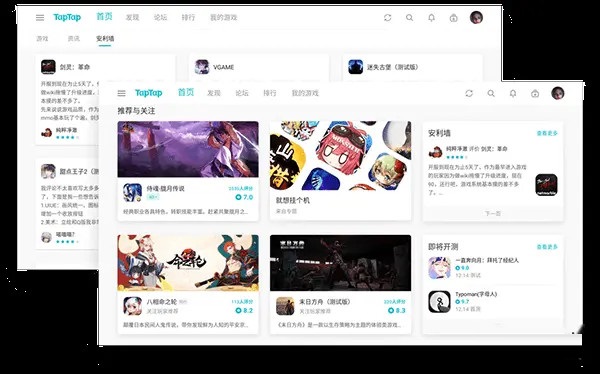Click 查看更多 link in 即将开测 panel
The width and height of the screenshot is (600, 374).
pyautogui.click(x=547, y=247)
